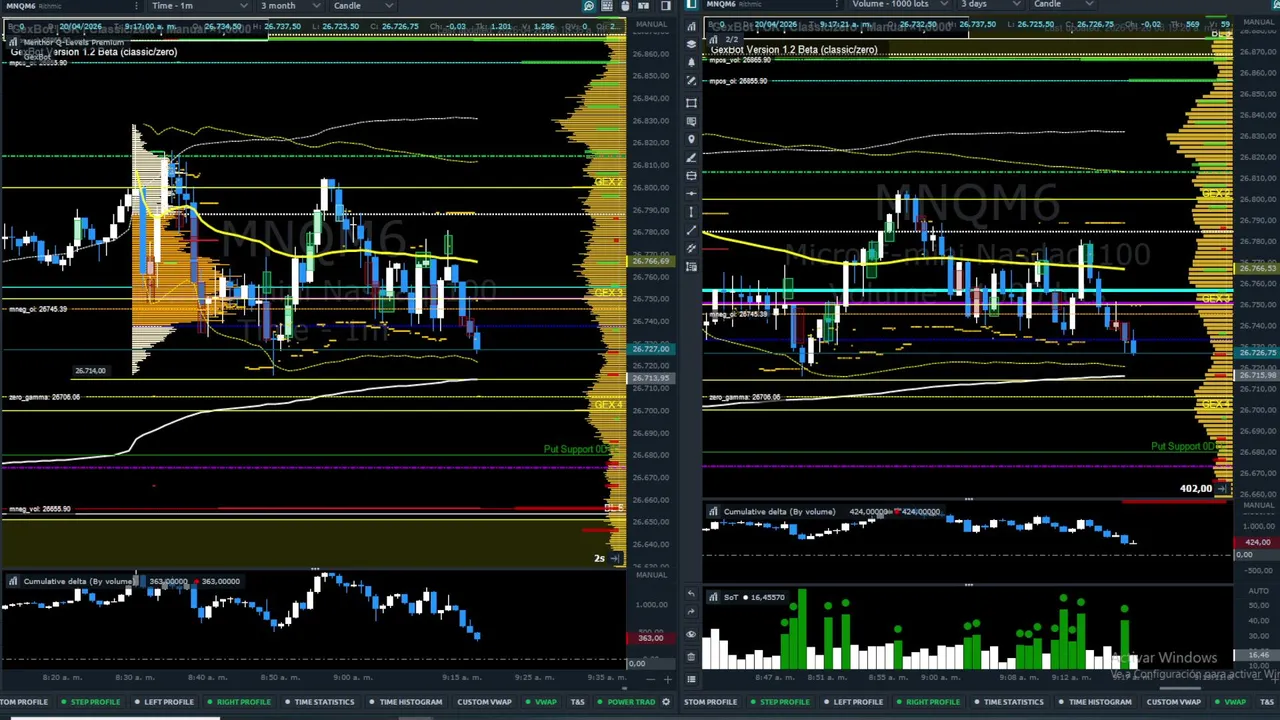
Task: Toggle RIGHT PROFILE on right chart toolbar
Action: click(x=928, y=702)
